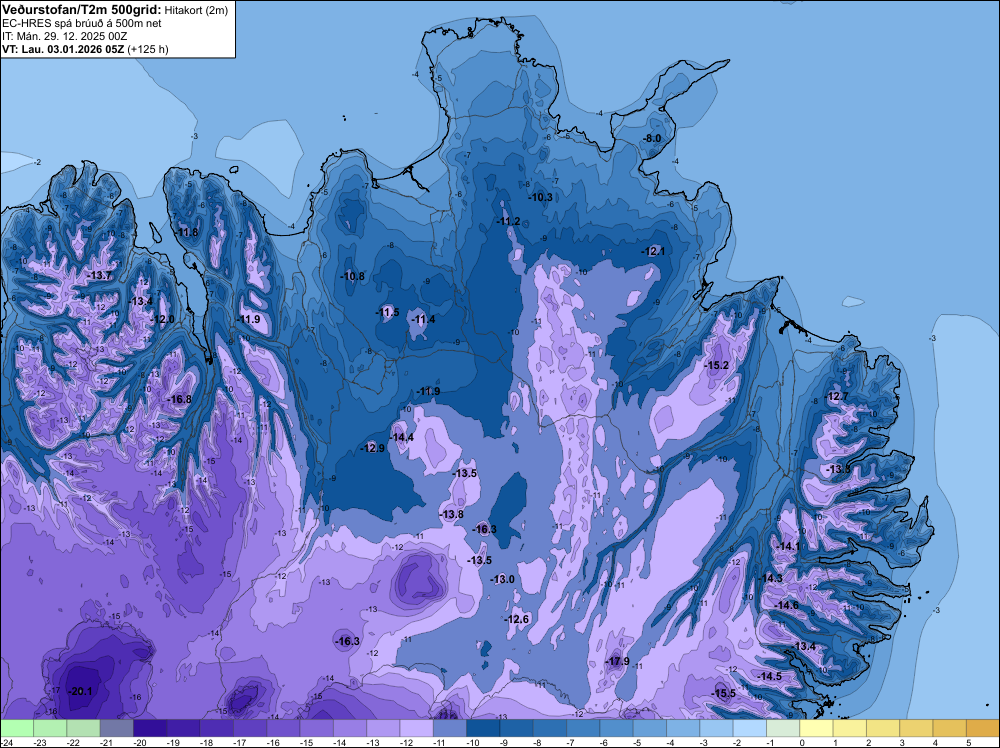Select the legend swatch above the -23 label
This screenshot has height=748, width=1000.
click(x=50, y=728)
